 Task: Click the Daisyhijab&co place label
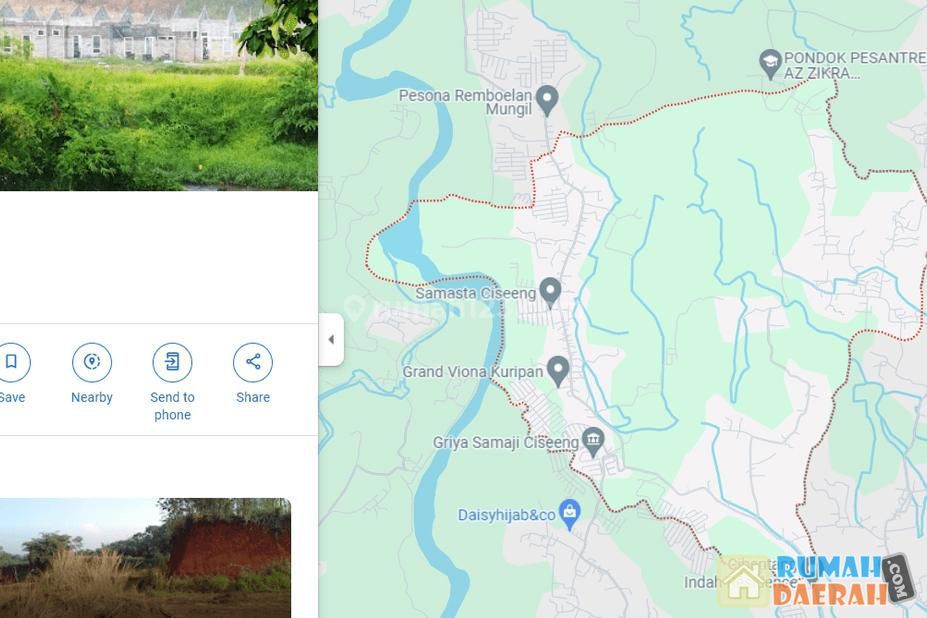coord(506,515)
